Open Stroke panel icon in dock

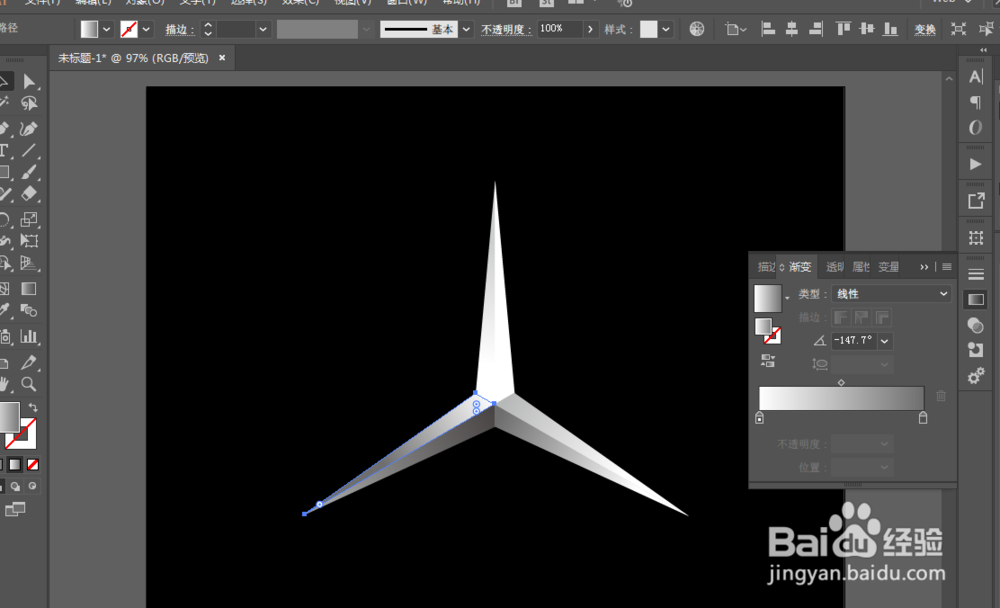click(x=976, y=275)
